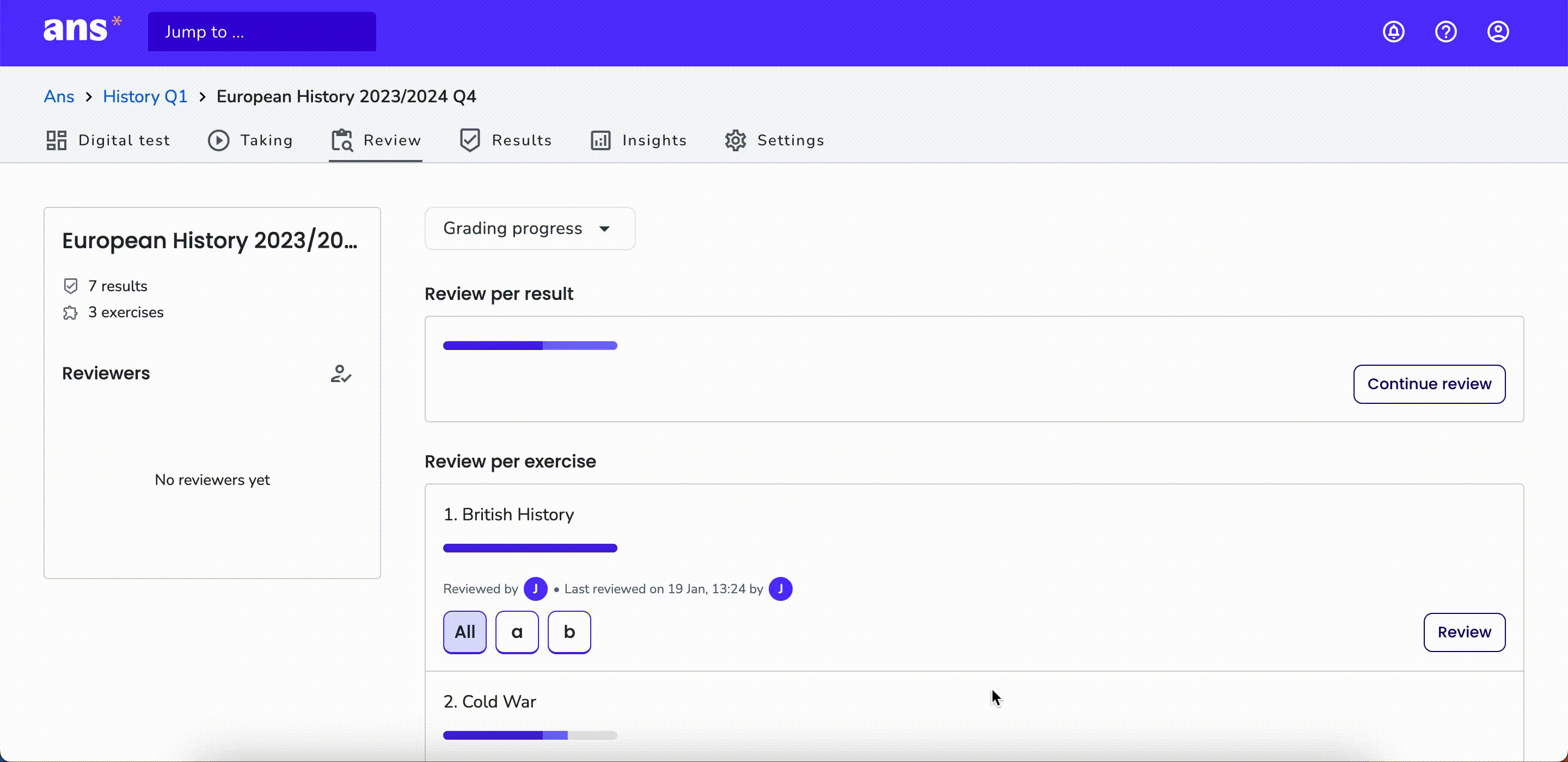Viewport: 1568px width, 762px height.
Task: Open the Results tab
Action: pyautogui.click(x=505, y=140)
